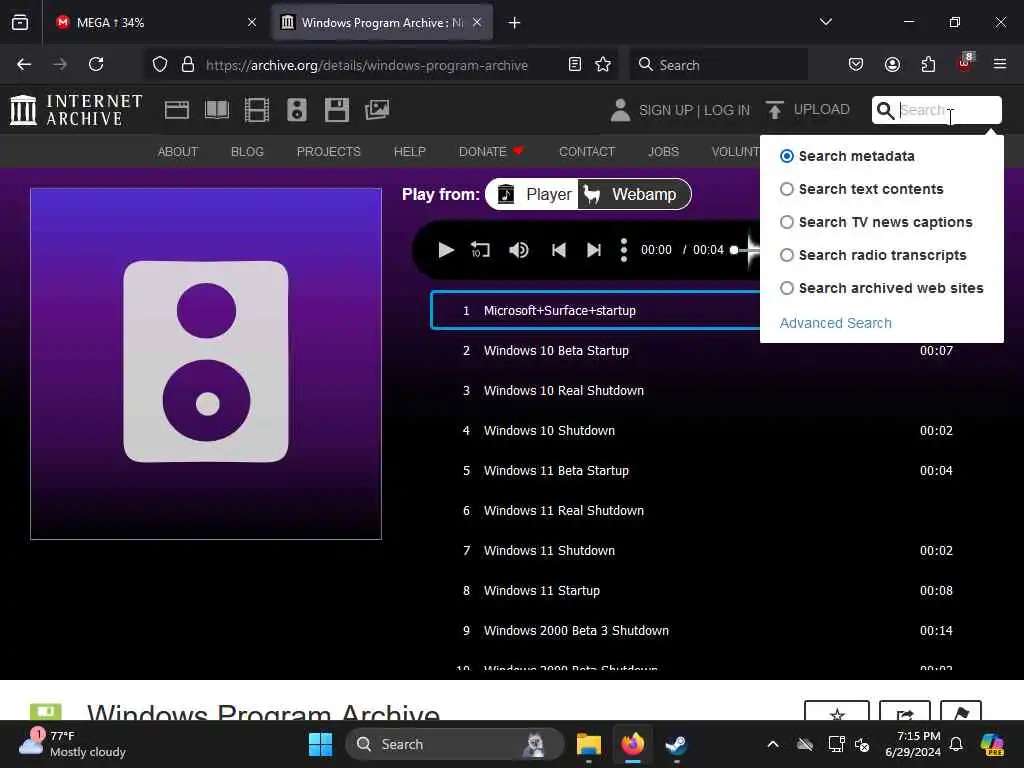The image size is (1024, 768).
Task: Select Search text contents option
Action: click(787, 189)
